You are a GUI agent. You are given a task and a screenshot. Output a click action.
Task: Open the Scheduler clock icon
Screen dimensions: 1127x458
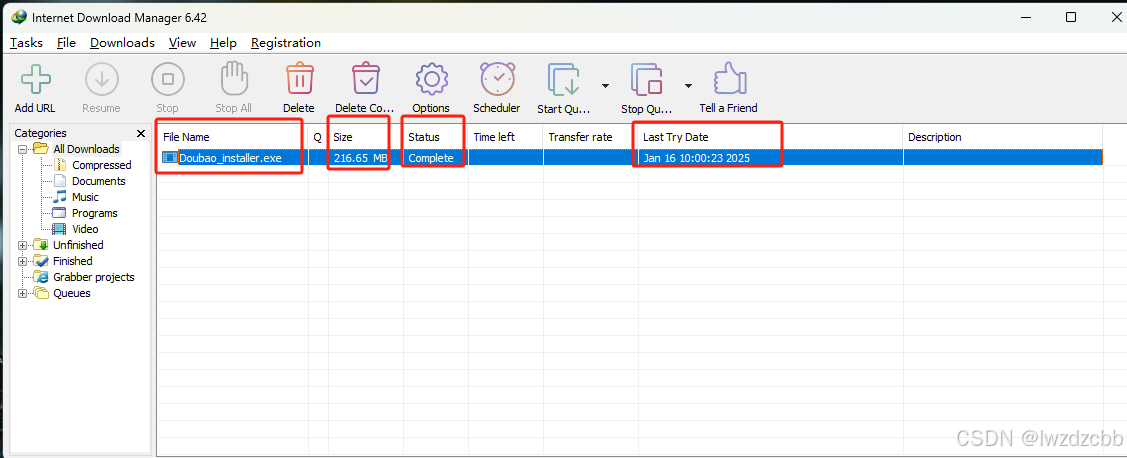[x=497, y=78]
